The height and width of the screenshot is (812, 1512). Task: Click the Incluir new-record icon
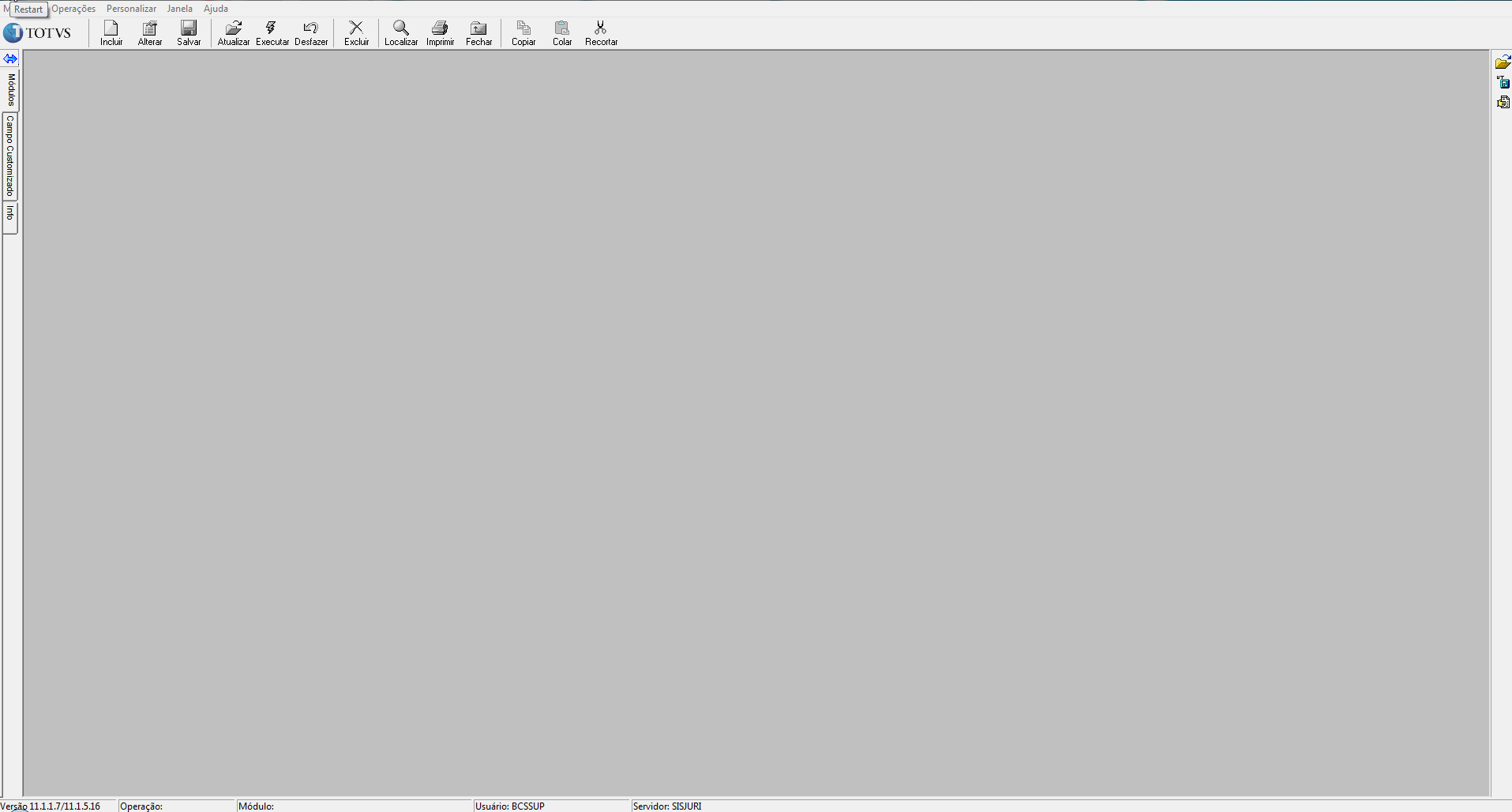tap(111, 33)
